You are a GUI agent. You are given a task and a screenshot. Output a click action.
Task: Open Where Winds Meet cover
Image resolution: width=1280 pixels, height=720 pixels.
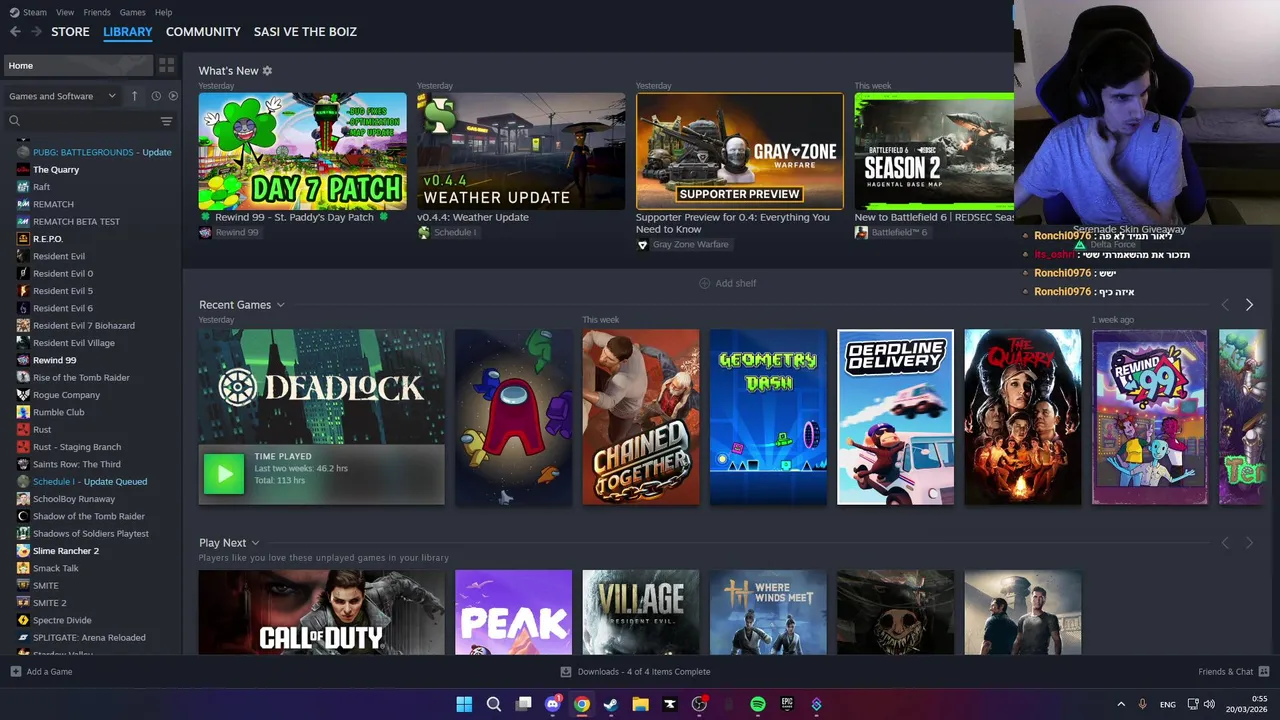tap(768, 612)
